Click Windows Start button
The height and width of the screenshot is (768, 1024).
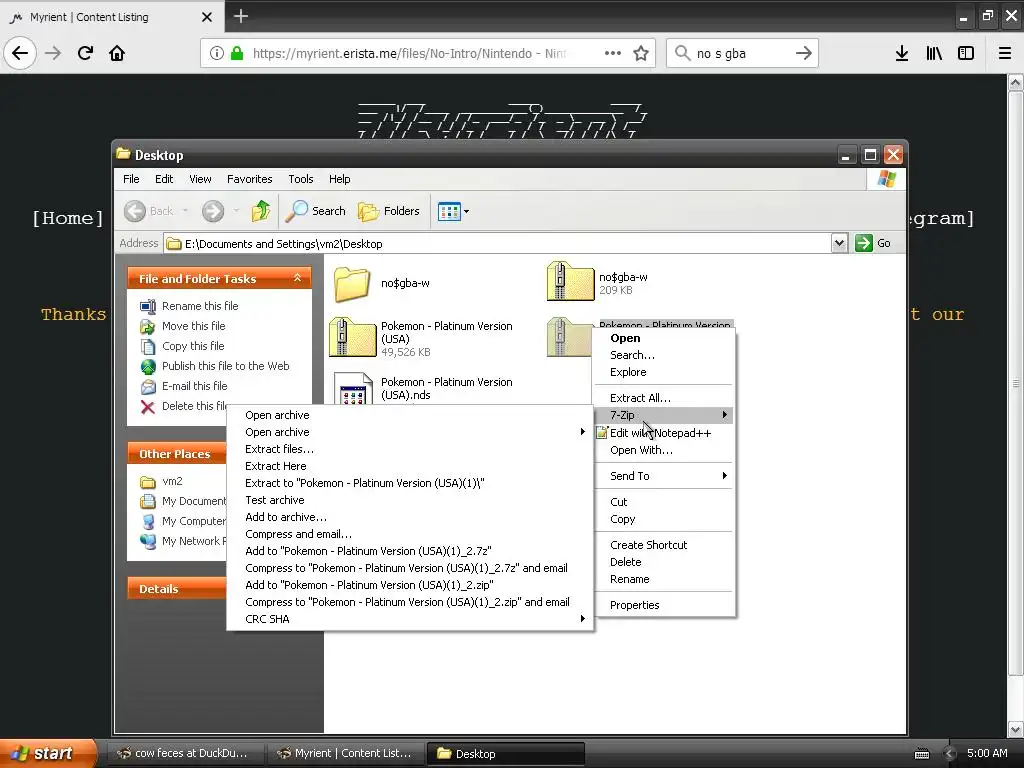[48, 753]
